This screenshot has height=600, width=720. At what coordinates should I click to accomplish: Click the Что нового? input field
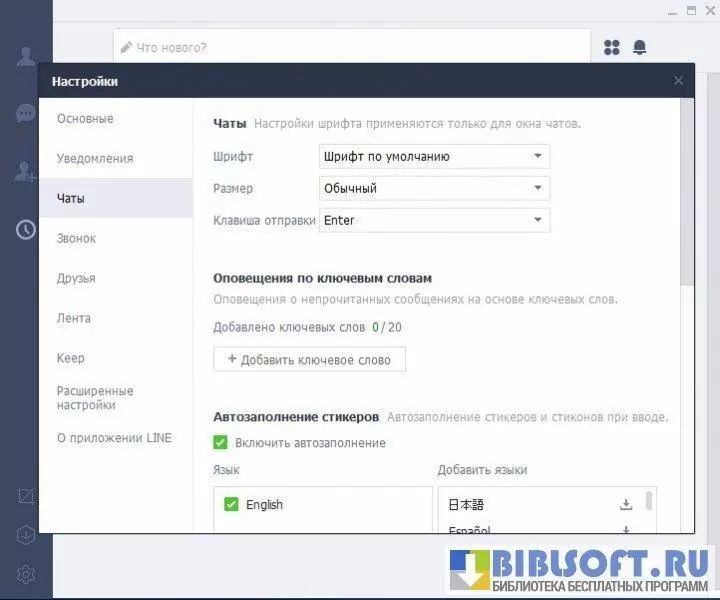[x=352, y=47]
